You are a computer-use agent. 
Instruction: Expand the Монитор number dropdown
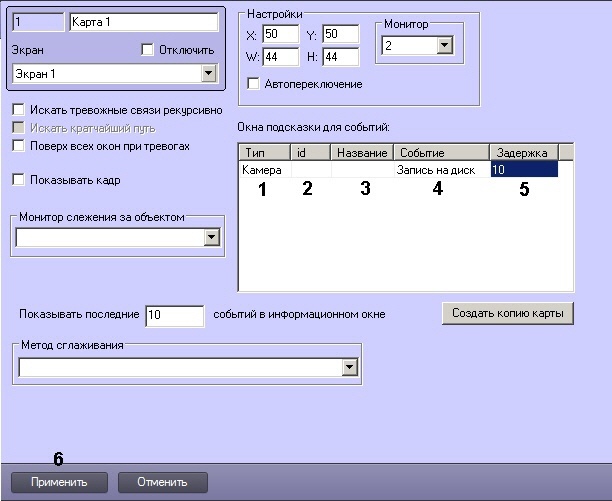pos(444,45)
